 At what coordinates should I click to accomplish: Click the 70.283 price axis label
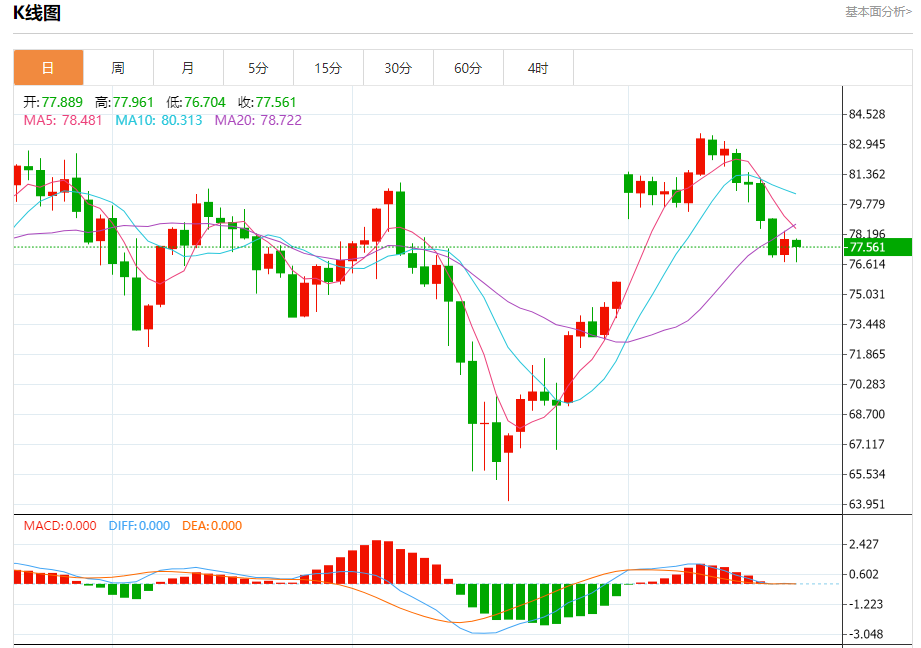tap(867, 384)
